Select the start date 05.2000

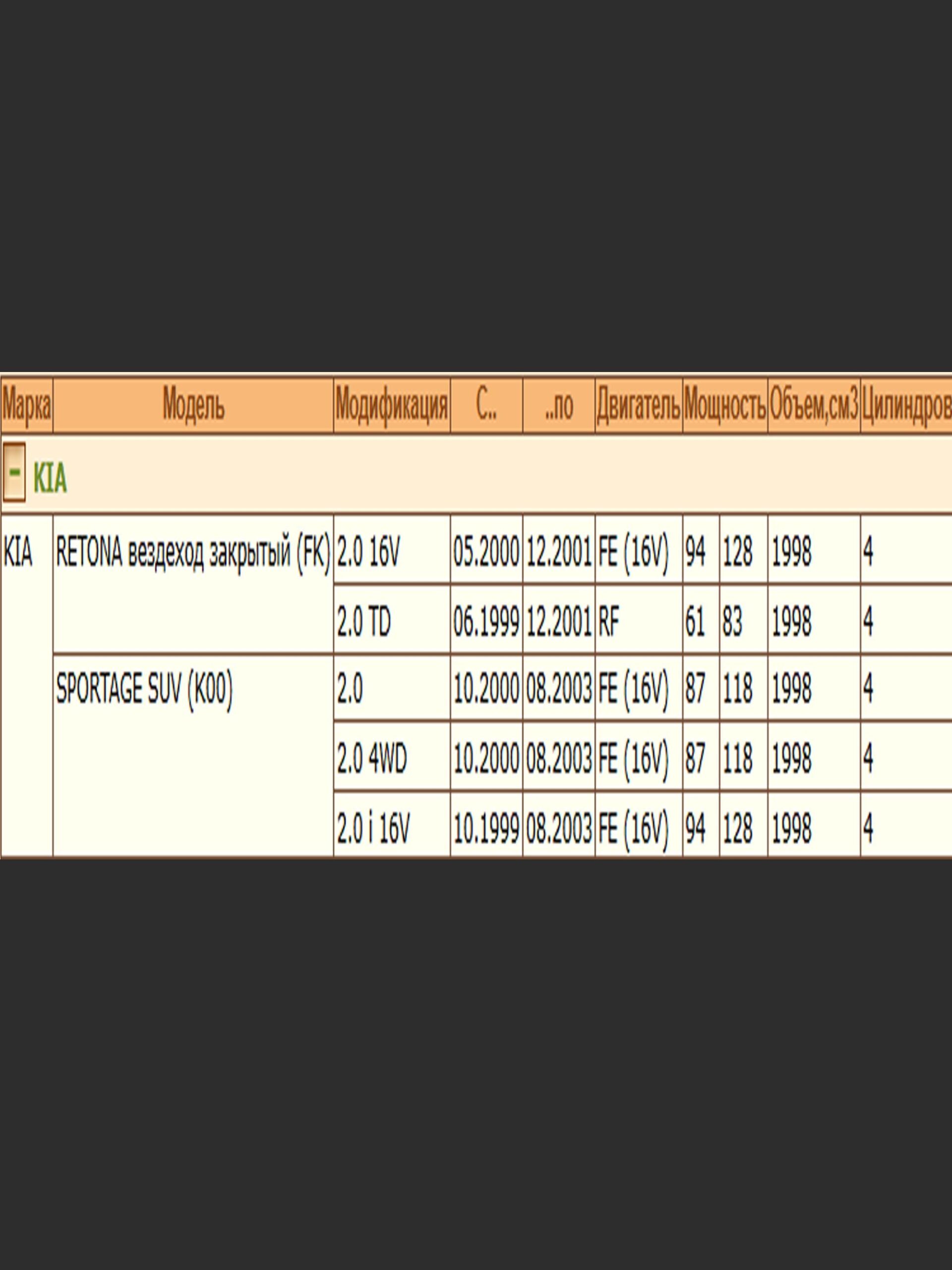[486, 550]
